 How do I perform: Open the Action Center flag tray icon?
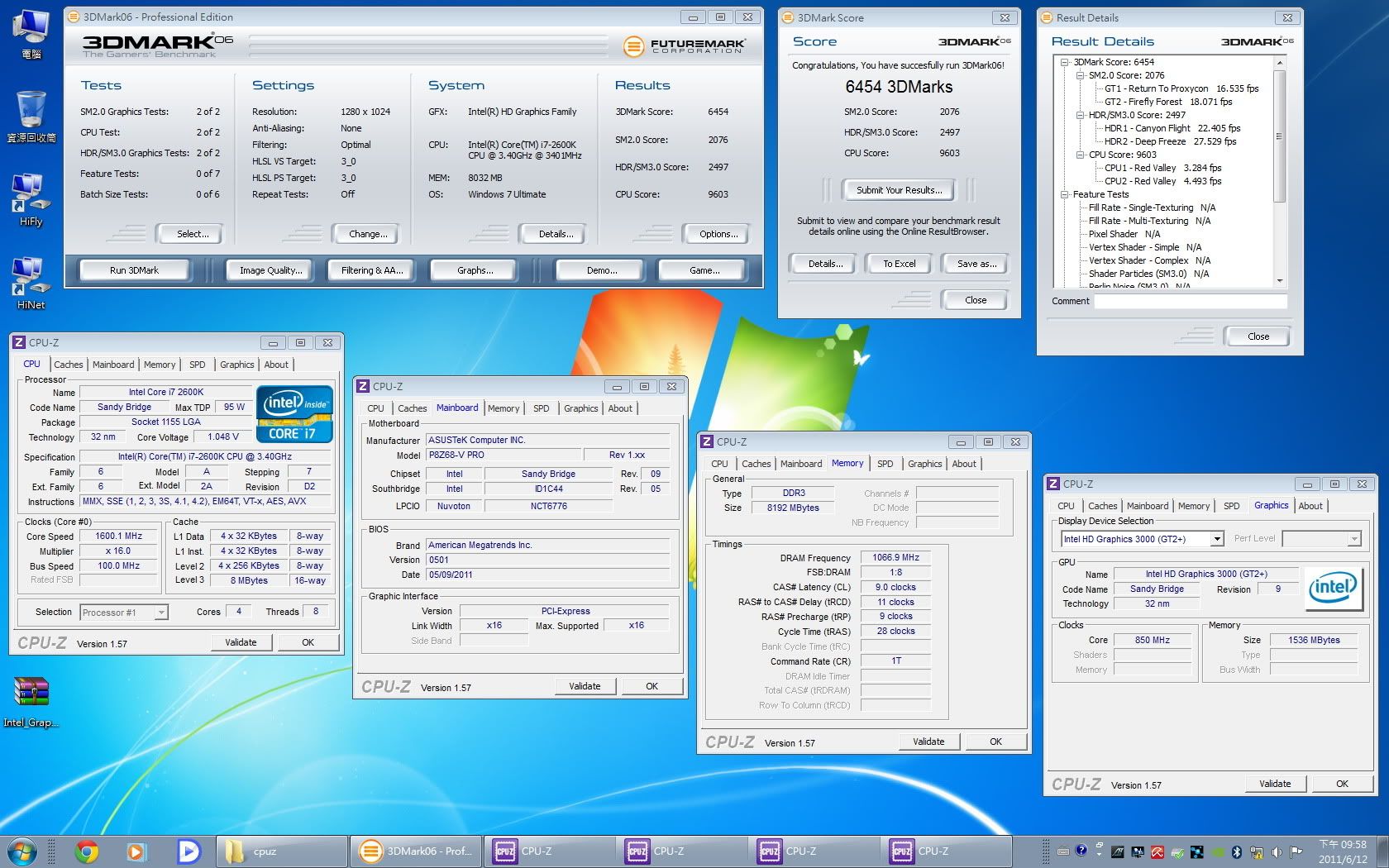point(1296,851)
